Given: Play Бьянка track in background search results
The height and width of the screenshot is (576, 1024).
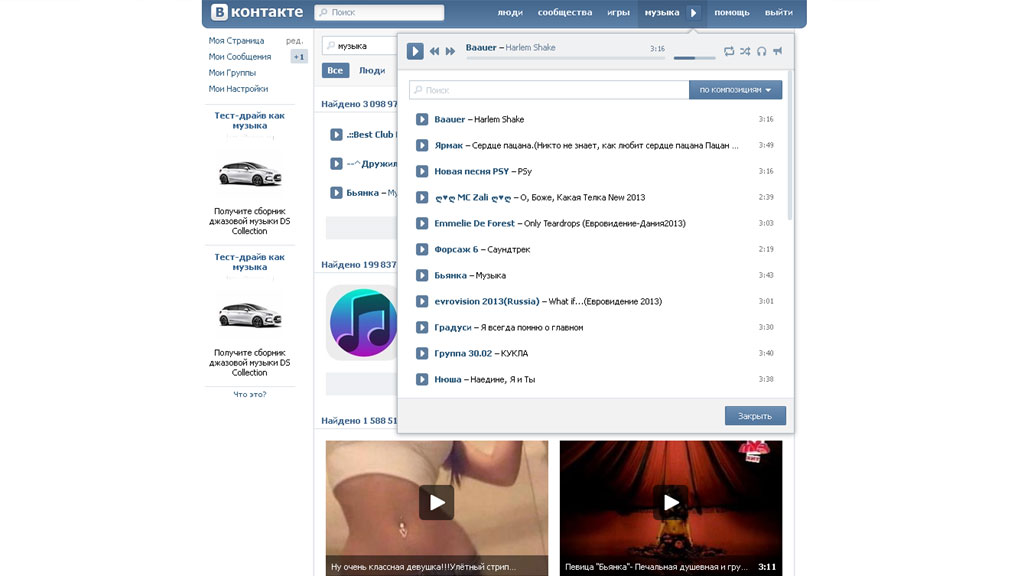Looking at the screenshot, I should [336, 193].
